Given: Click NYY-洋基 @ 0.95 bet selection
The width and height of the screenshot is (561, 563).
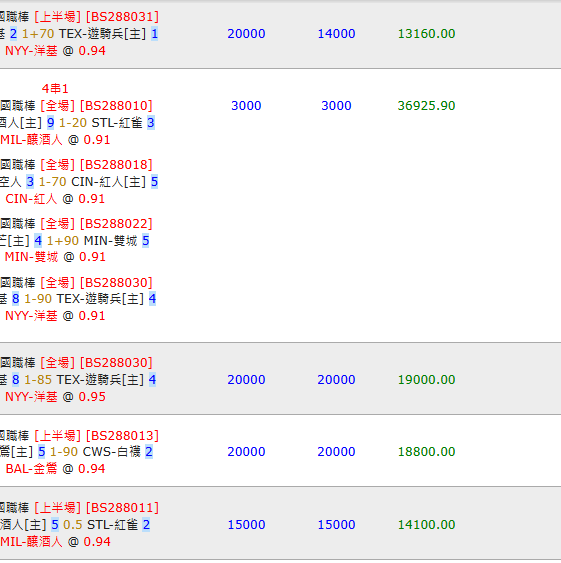Looking at the screenshot, I should [x=55, y=397].
